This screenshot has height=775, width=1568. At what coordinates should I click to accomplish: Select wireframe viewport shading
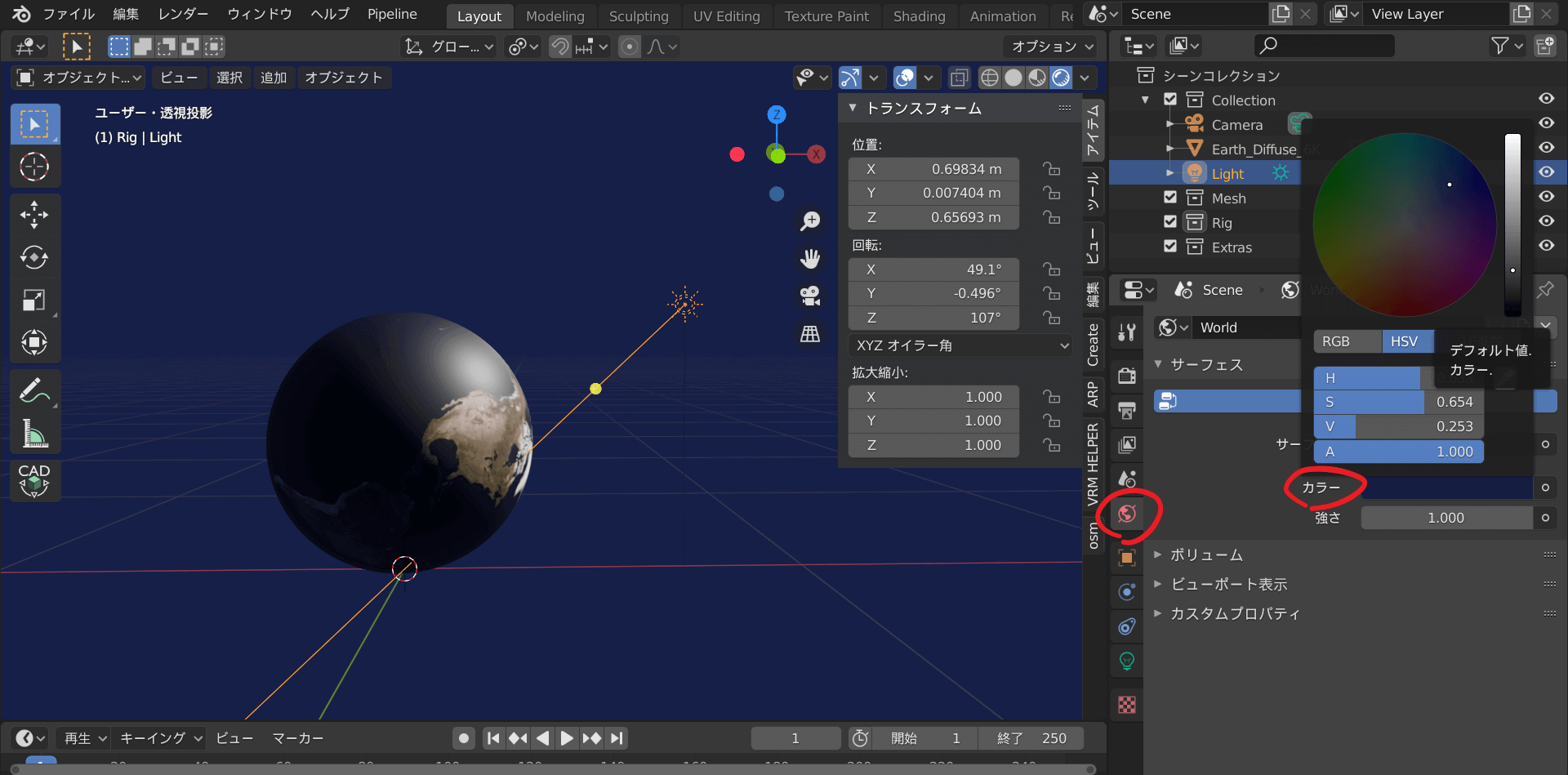[x=990, y=78]
